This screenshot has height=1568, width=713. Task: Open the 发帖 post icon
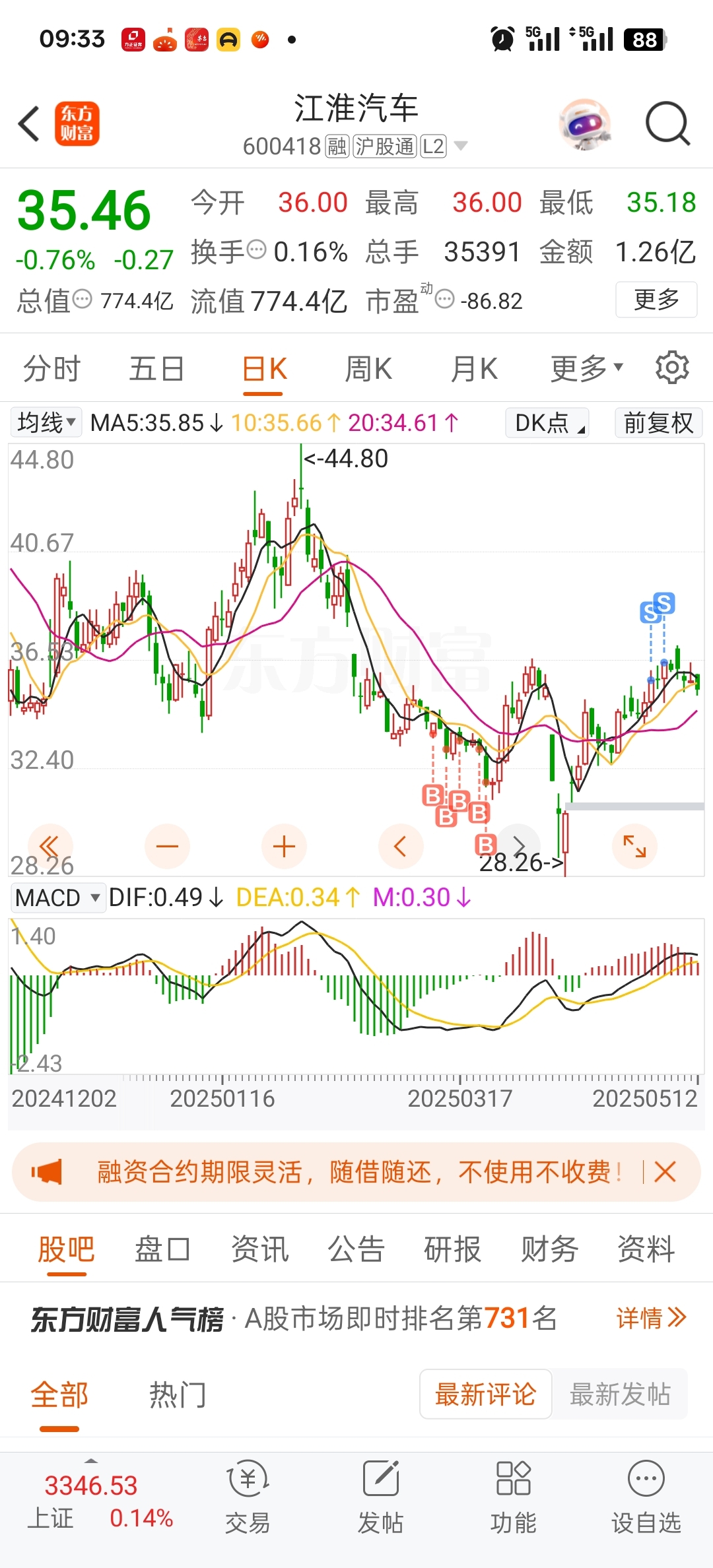click(380, 1497)
